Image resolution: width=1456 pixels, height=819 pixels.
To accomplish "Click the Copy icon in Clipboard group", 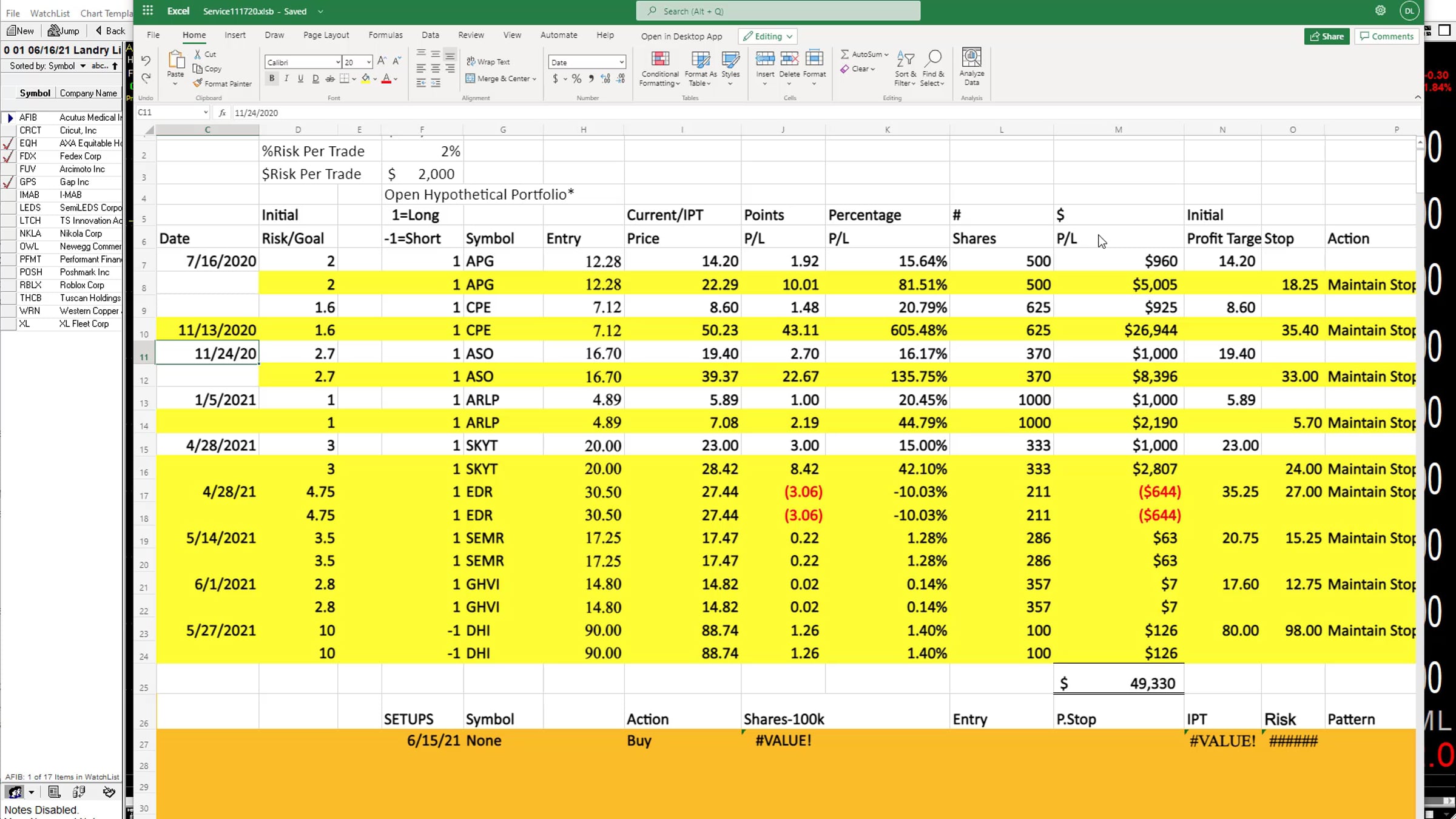I will [x=197, y=69].
